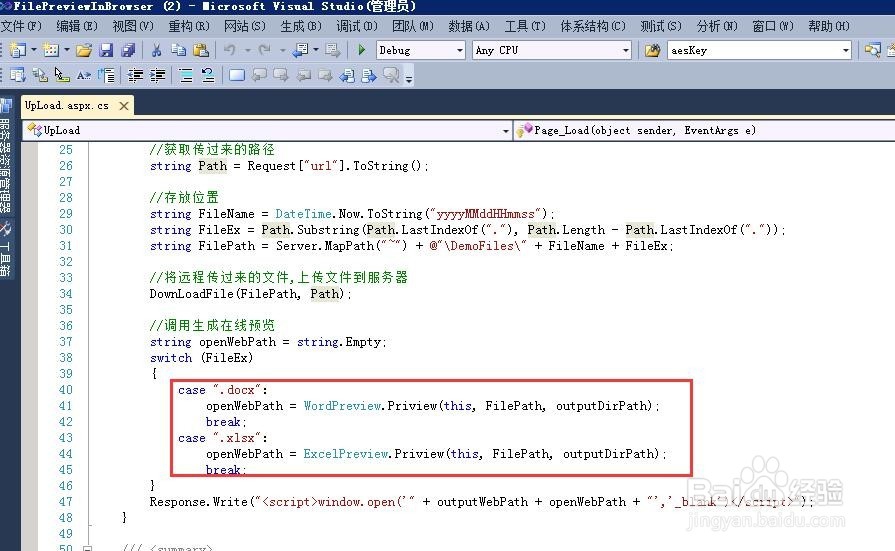Expand the Add New Item dropdown arrow
Viewport: 895px width, 551px height.
tap(67, 50)
